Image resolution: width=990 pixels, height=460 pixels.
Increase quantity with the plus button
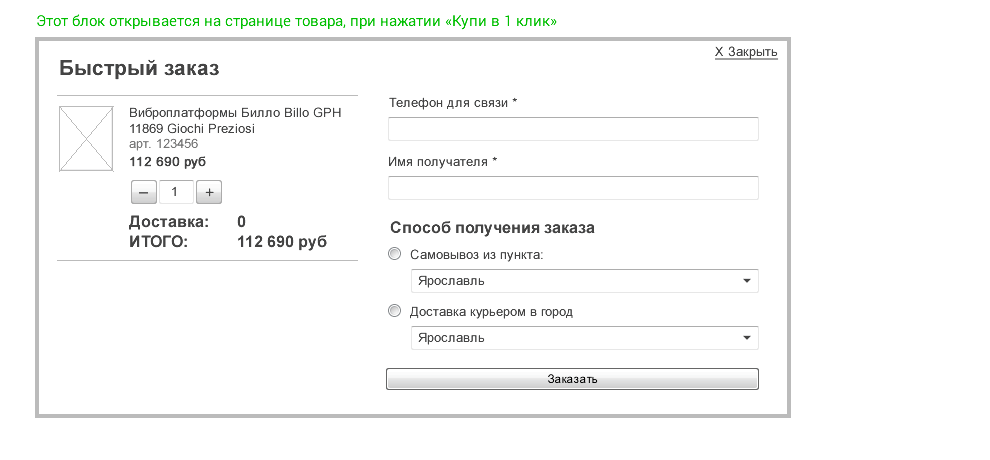(x=208, y=192)
